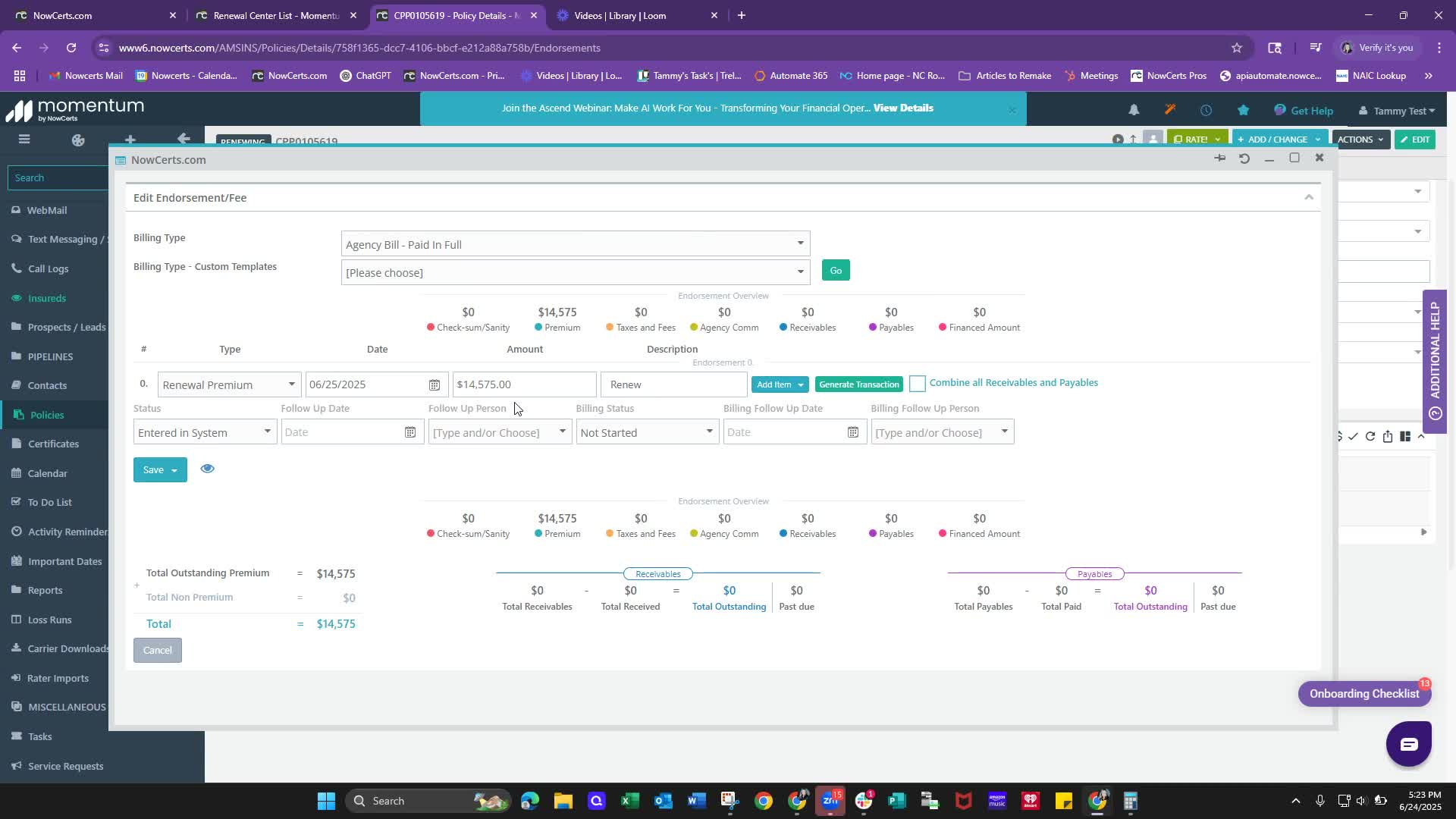Switch to the Renewal Center List browser tab

tap(276, 15)
